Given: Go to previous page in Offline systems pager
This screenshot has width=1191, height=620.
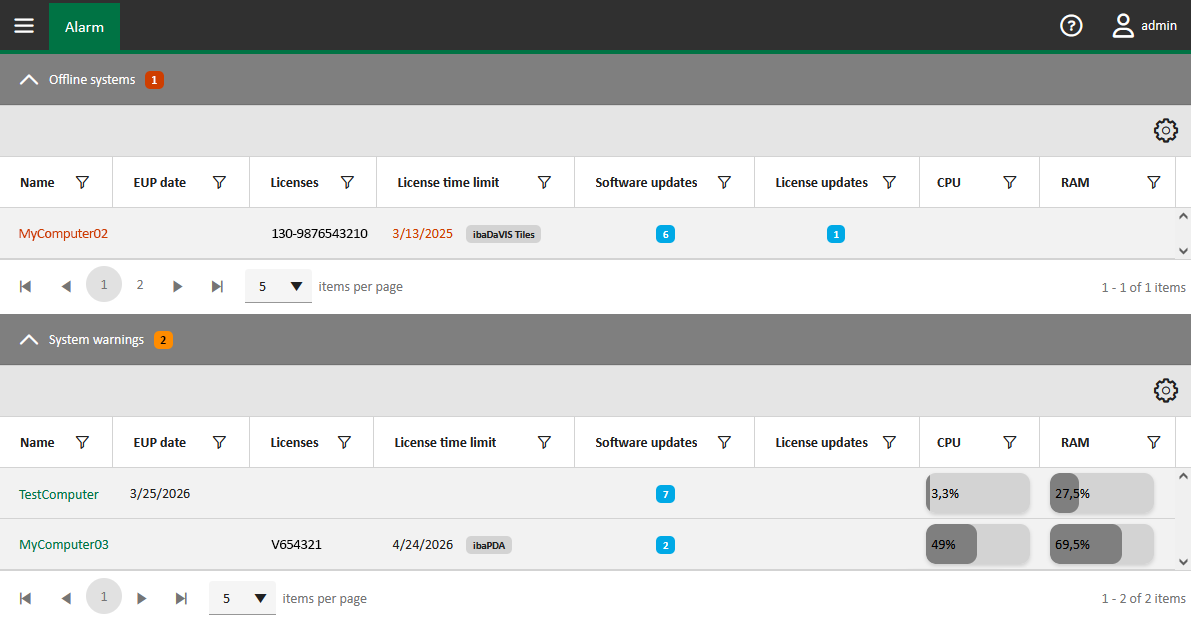Looking at the screenshot, I should coord(66,286).
